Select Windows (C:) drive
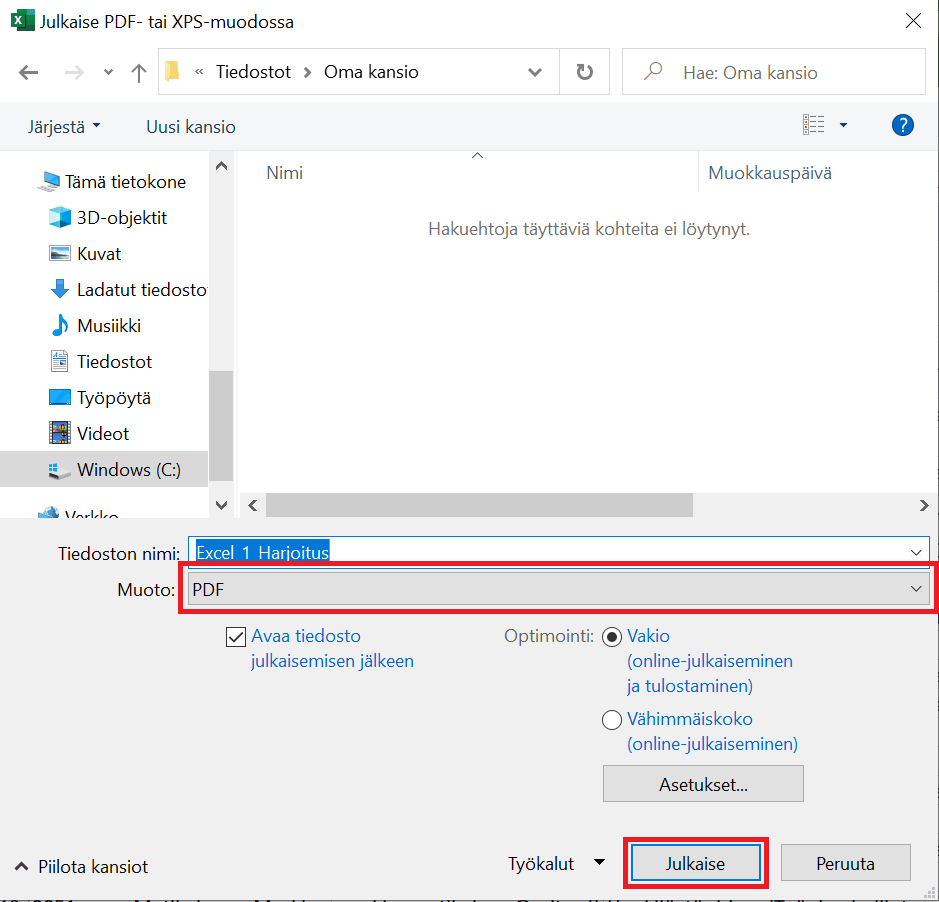 point(129,470)
